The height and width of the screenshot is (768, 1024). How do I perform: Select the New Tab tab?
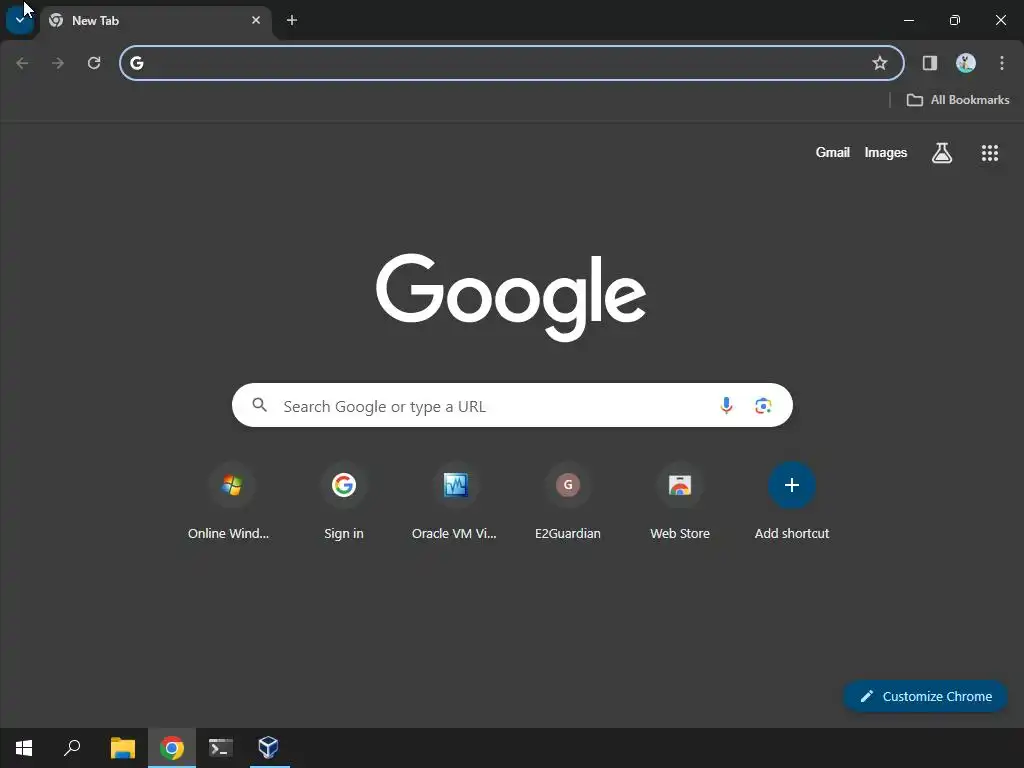pos(155,20)
